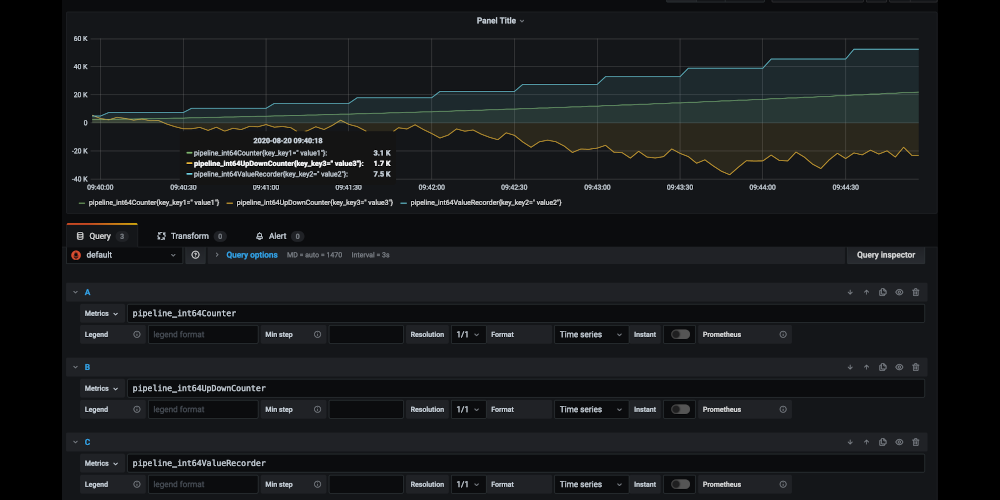Image resolution: width=1000 pixels, height=500 pixels.
Task: Open Legend info icon in query C
Action: tap(136, 484)
